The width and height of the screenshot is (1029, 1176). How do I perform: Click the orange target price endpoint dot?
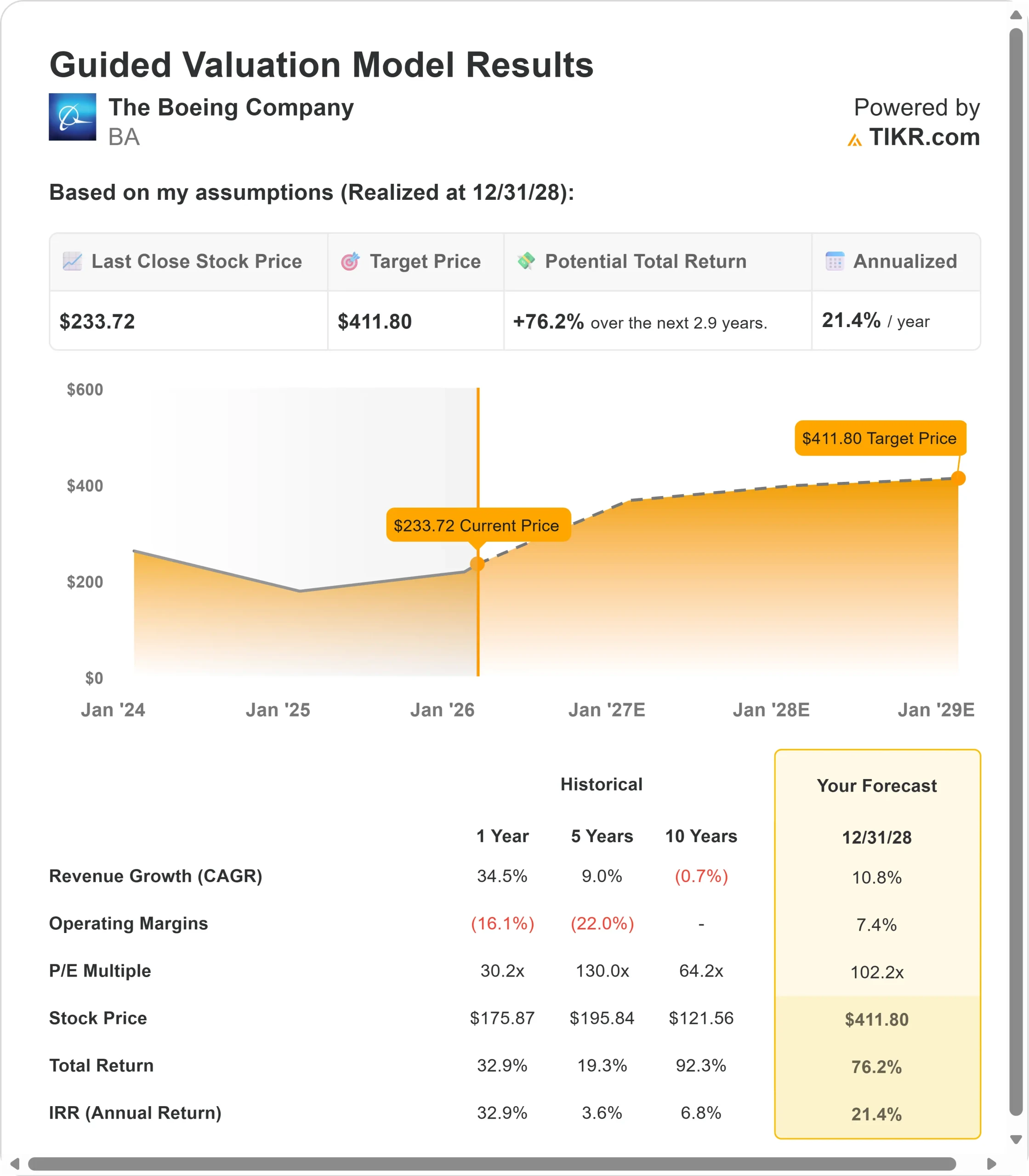pyautogui.click(x=958, y=478)
